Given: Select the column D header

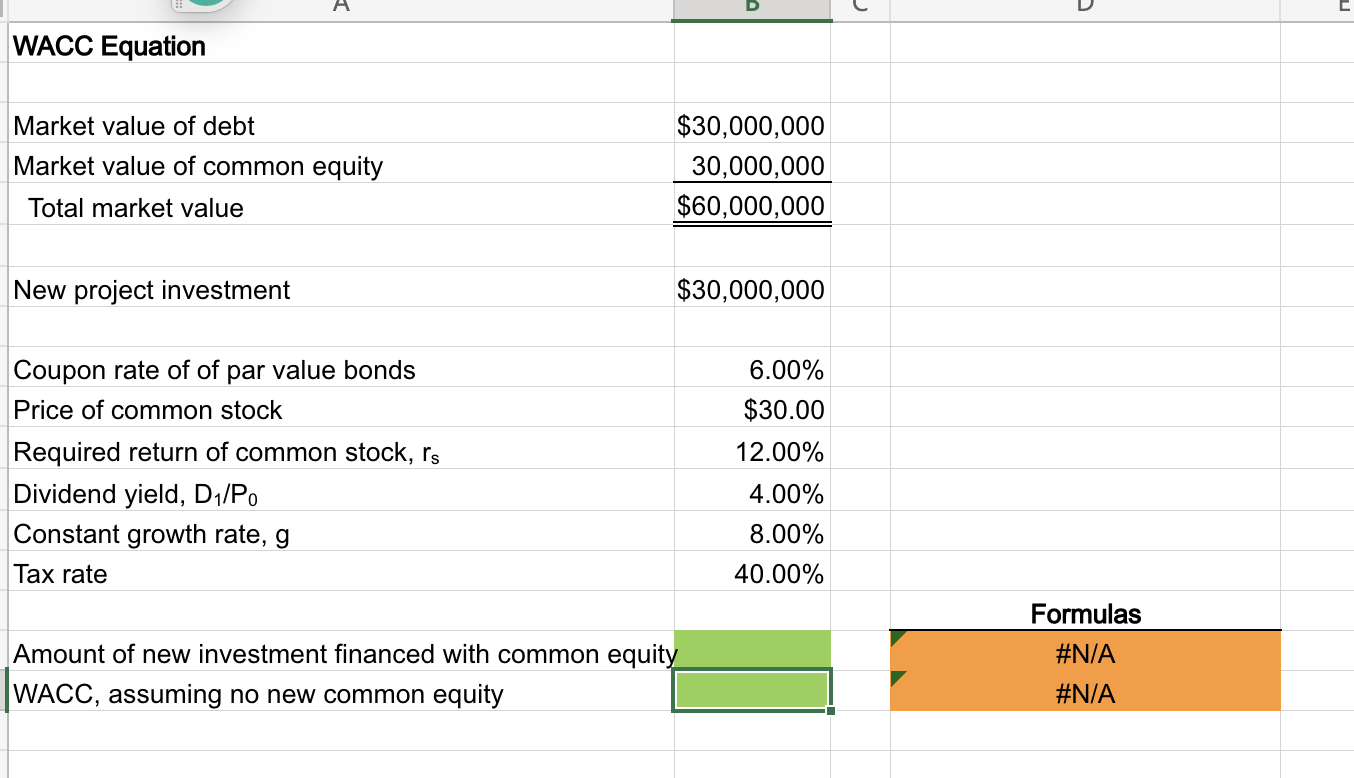Looking at the screenshot, I should 1084,7.
